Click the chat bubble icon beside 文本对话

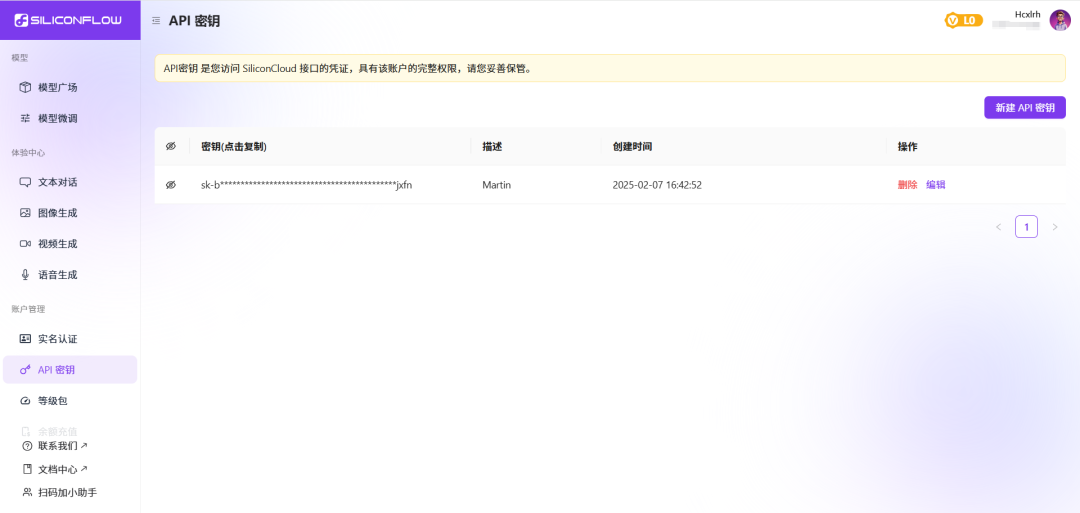(x=25, y=182)
